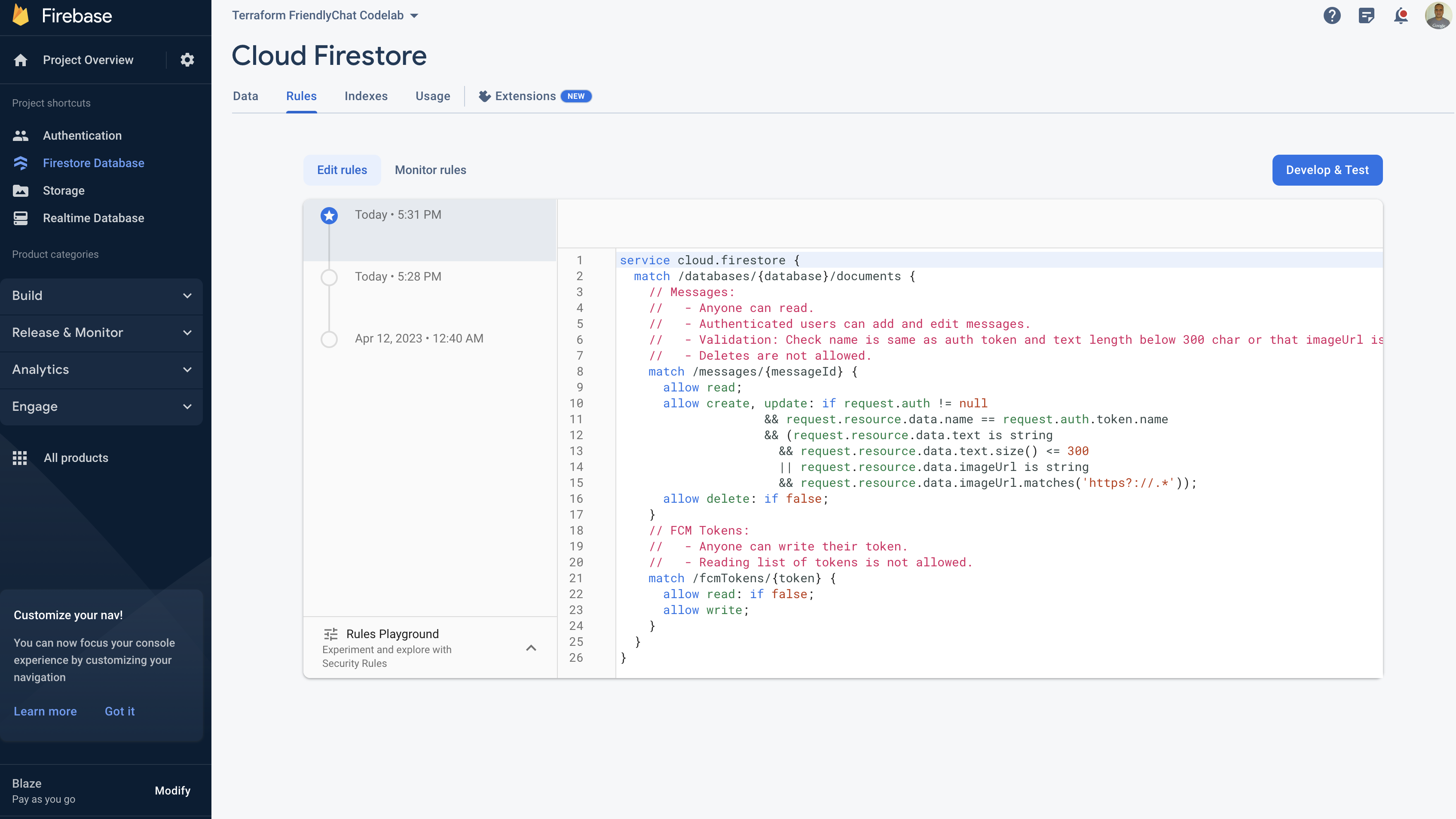Open Authentication section in sidebar
This screenshot has height=819, width=1456.
tap(82, 135)
